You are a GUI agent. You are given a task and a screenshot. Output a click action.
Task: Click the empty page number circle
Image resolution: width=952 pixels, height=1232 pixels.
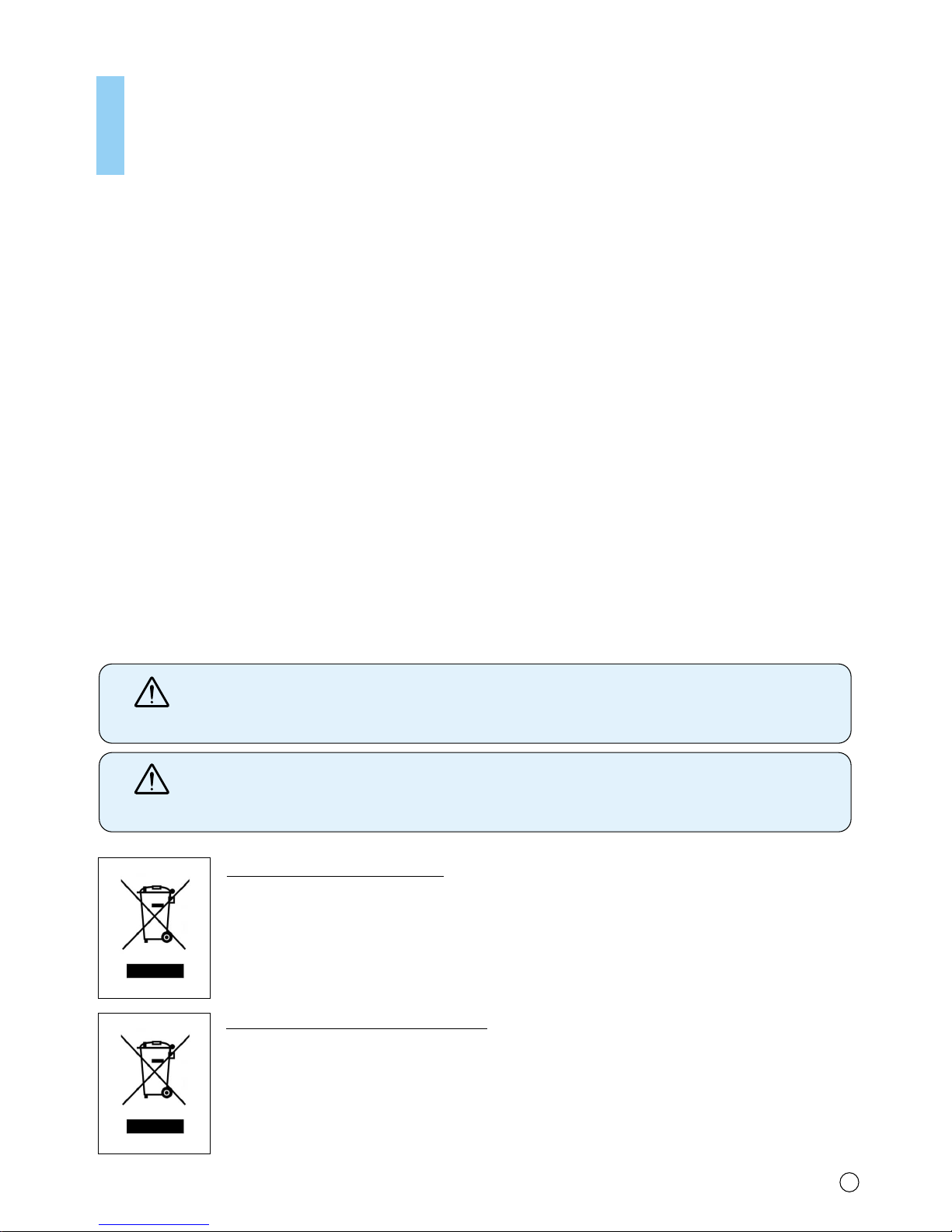(x=849, y=1182)
